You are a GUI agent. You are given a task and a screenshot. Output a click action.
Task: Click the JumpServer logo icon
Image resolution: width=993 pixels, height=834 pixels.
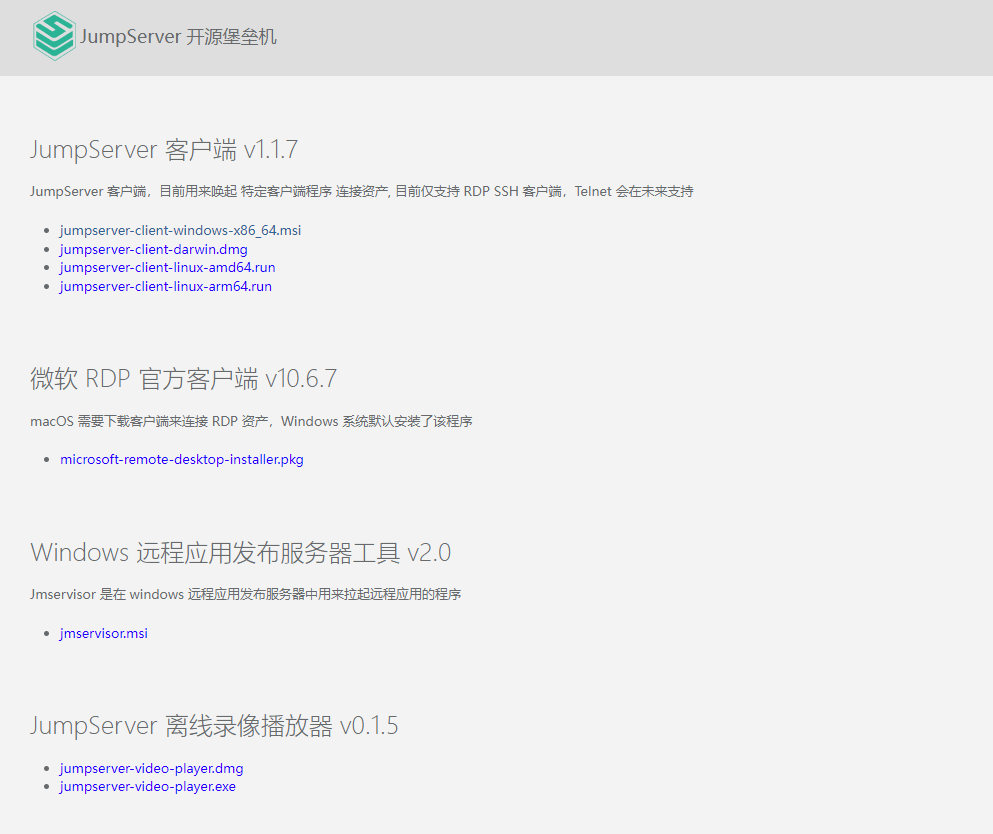[54, 36]
